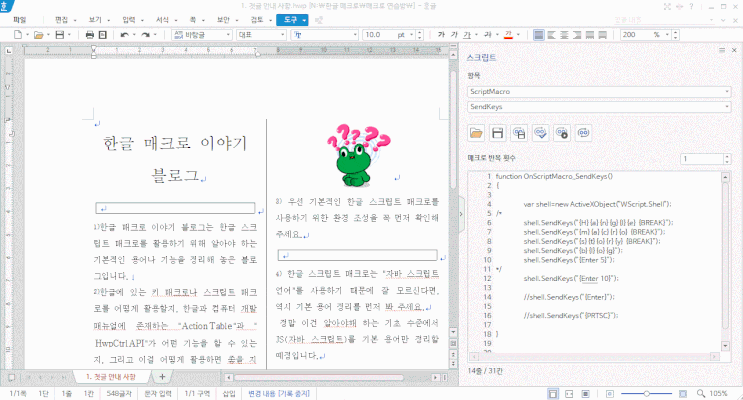Undo the last action
The height and width of the screenshot is (400, 743).
(124, 35)
